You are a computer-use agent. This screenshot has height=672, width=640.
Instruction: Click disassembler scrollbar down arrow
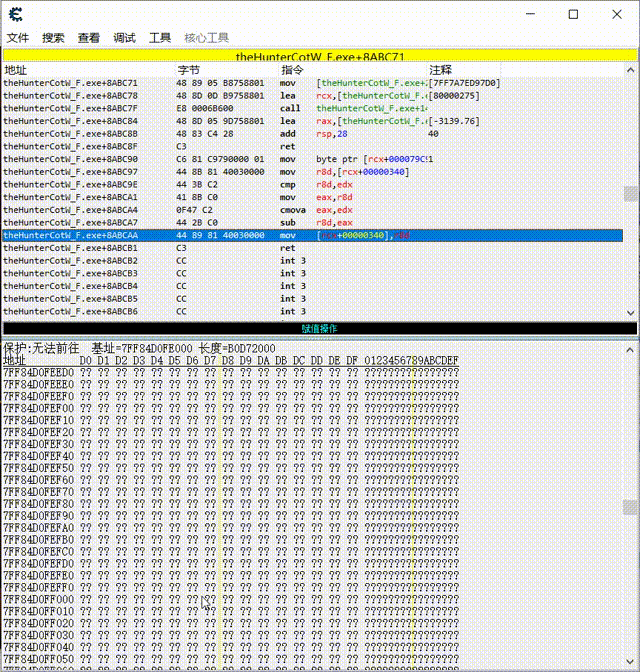[630, 313]
